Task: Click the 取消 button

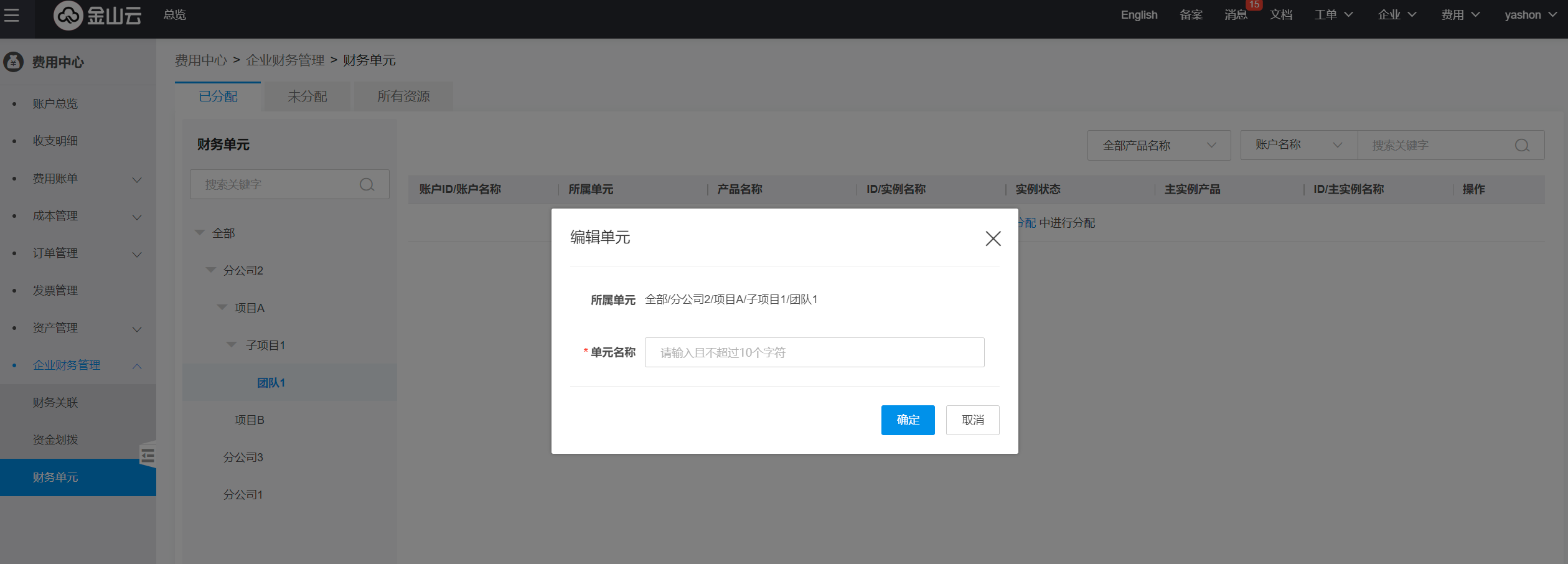Action: click(x=973, y=420)
